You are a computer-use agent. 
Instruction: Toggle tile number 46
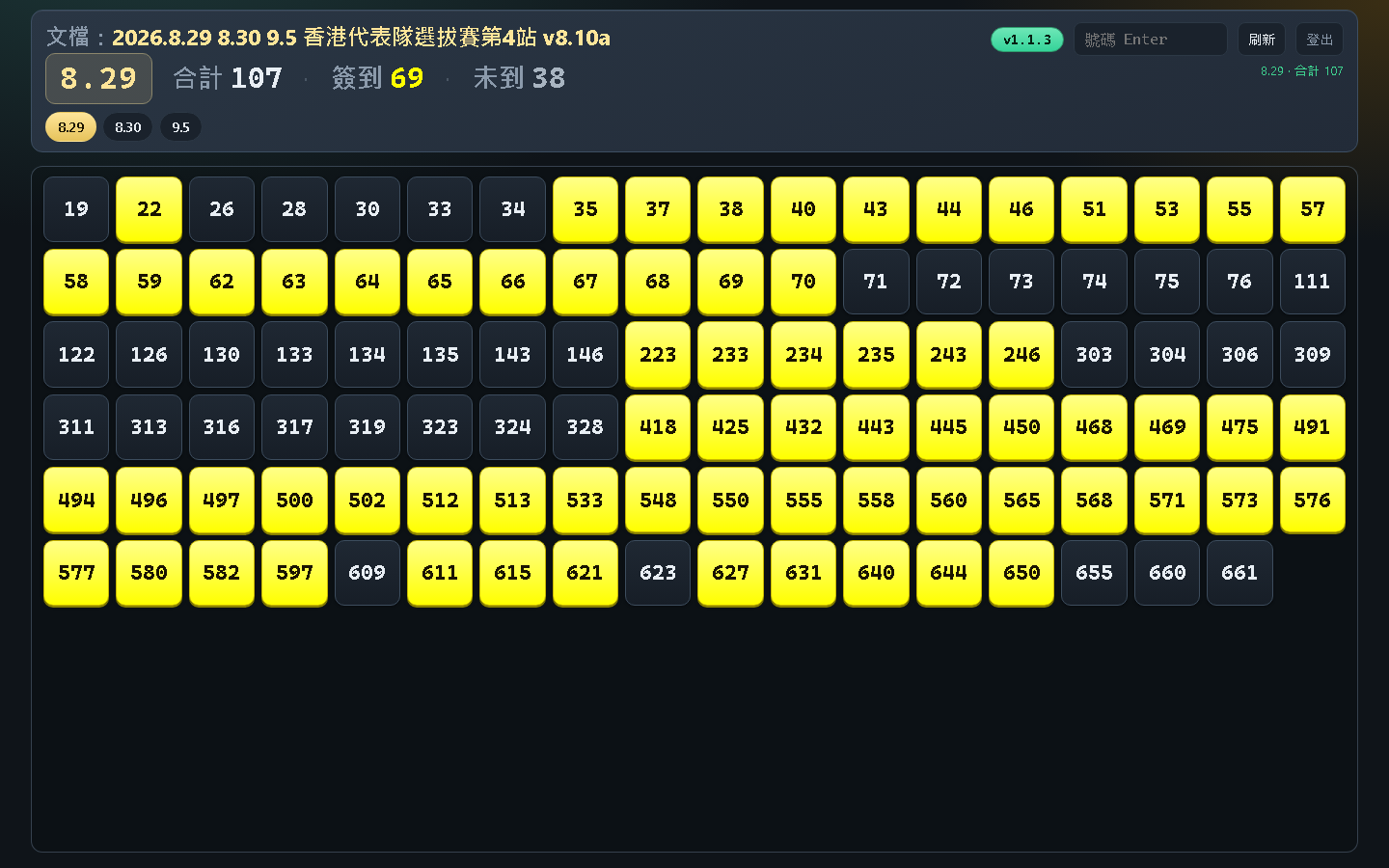tap(1021, 209)
